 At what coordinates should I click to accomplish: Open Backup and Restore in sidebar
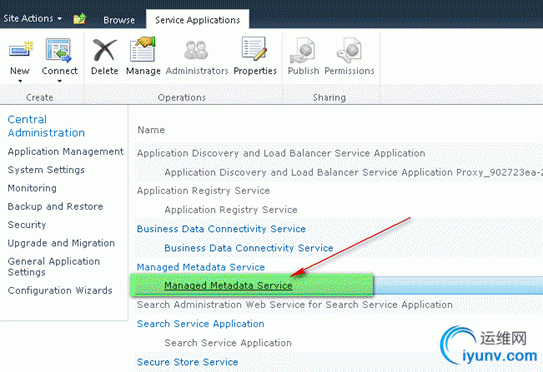[x=55, y=206]
